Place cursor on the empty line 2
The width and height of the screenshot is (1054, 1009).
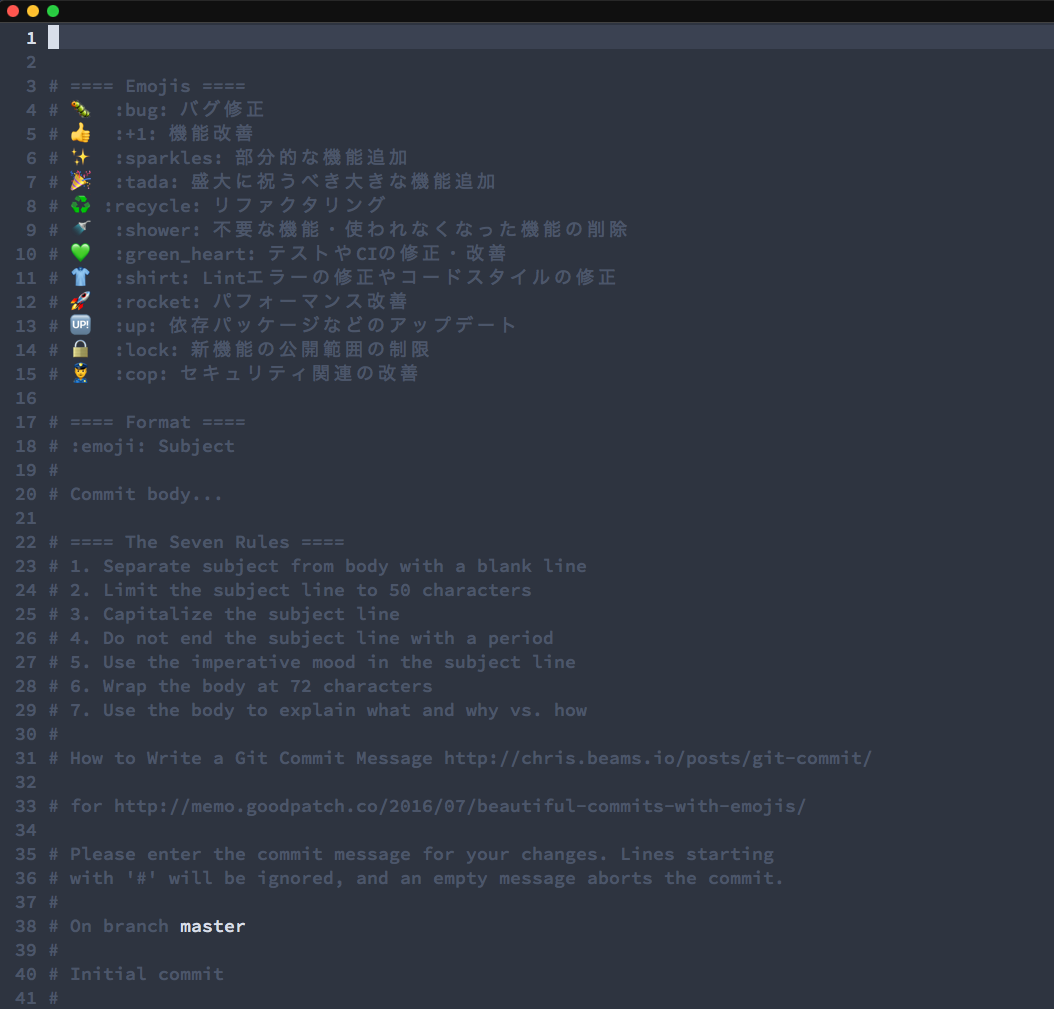[200, 61]
